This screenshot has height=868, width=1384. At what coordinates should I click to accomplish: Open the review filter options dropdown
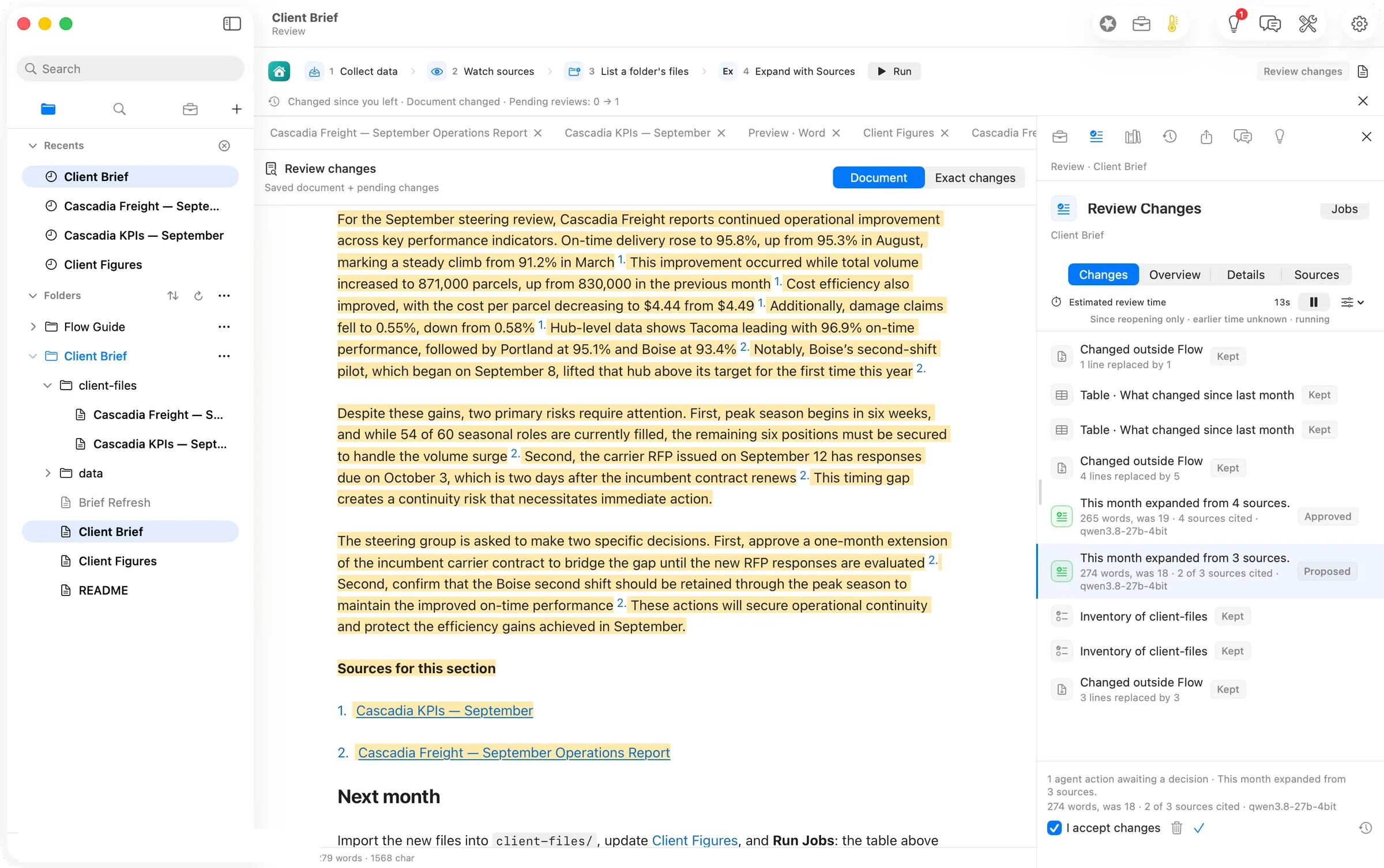pos(1352,302)
